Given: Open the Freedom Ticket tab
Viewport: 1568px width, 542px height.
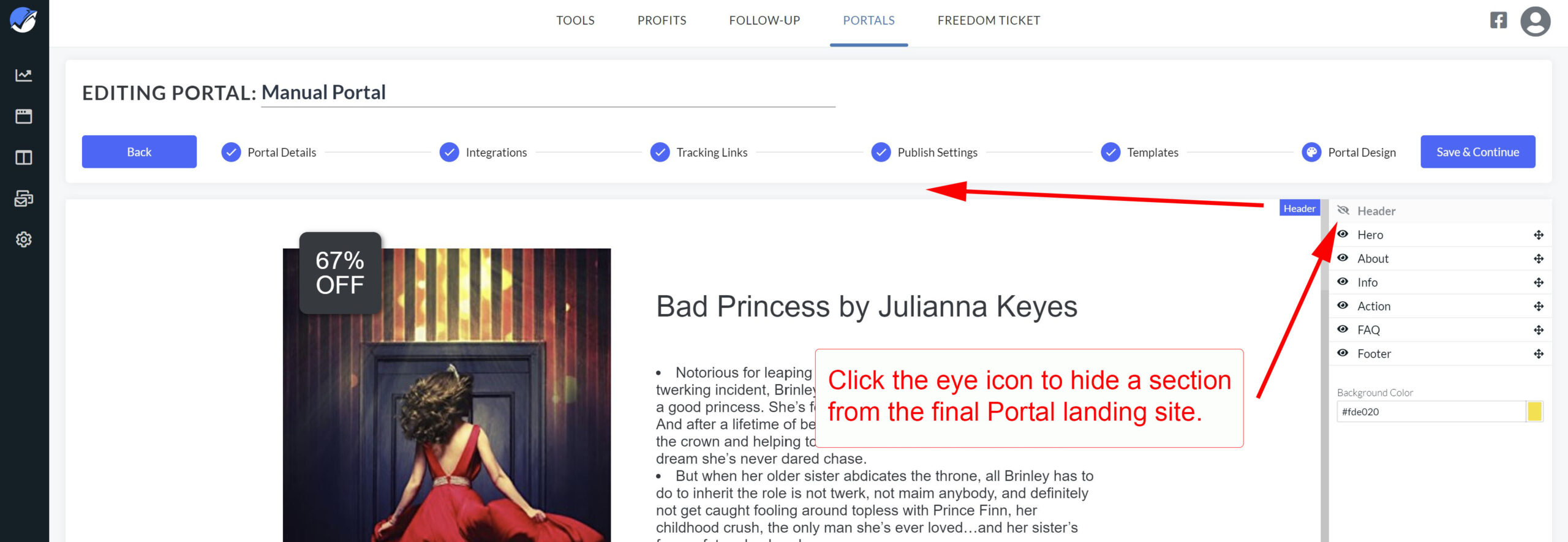Looking at the screenshot, I should coord(988,21).
